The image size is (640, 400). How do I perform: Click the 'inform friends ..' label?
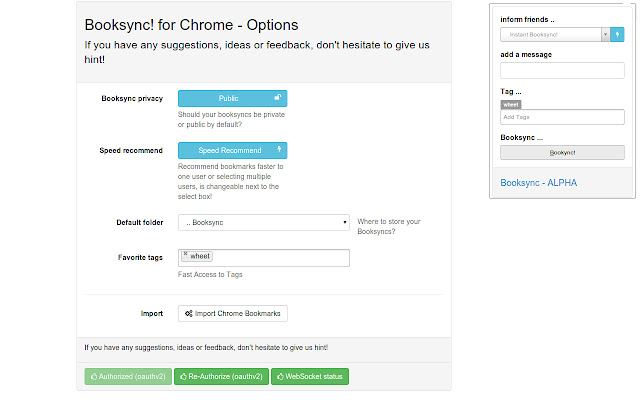click(x=527, y=20)
